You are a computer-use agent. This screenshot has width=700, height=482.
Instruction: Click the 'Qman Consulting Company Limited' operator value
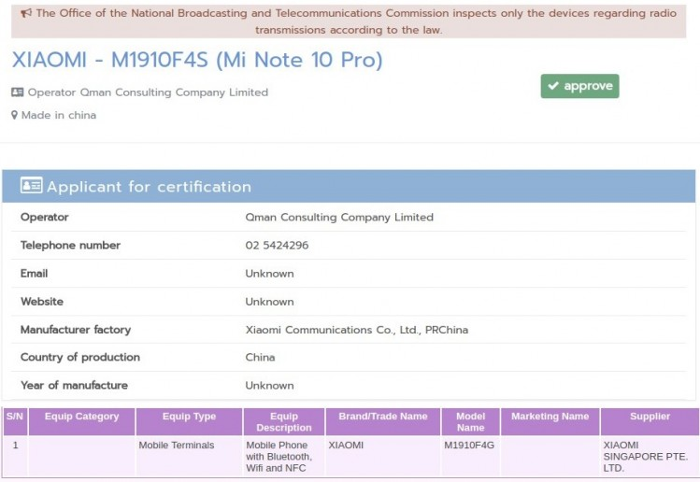339,217
